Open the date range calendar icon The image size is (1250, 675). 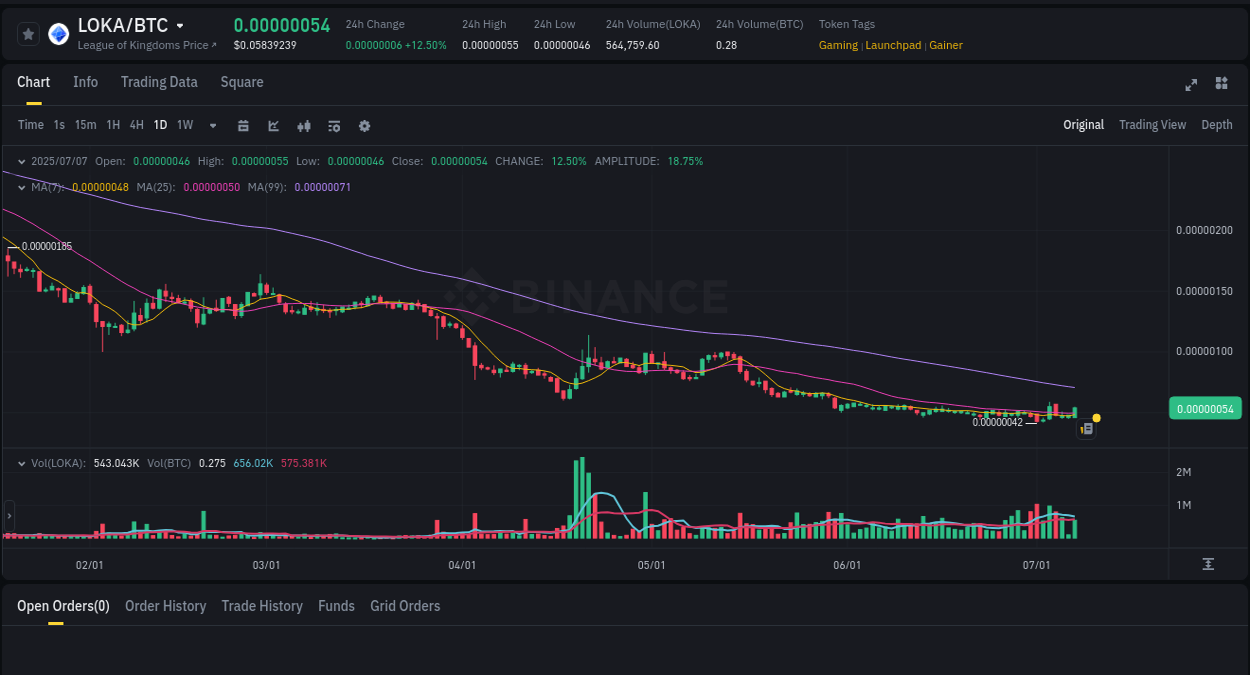(x=243, y=125)
